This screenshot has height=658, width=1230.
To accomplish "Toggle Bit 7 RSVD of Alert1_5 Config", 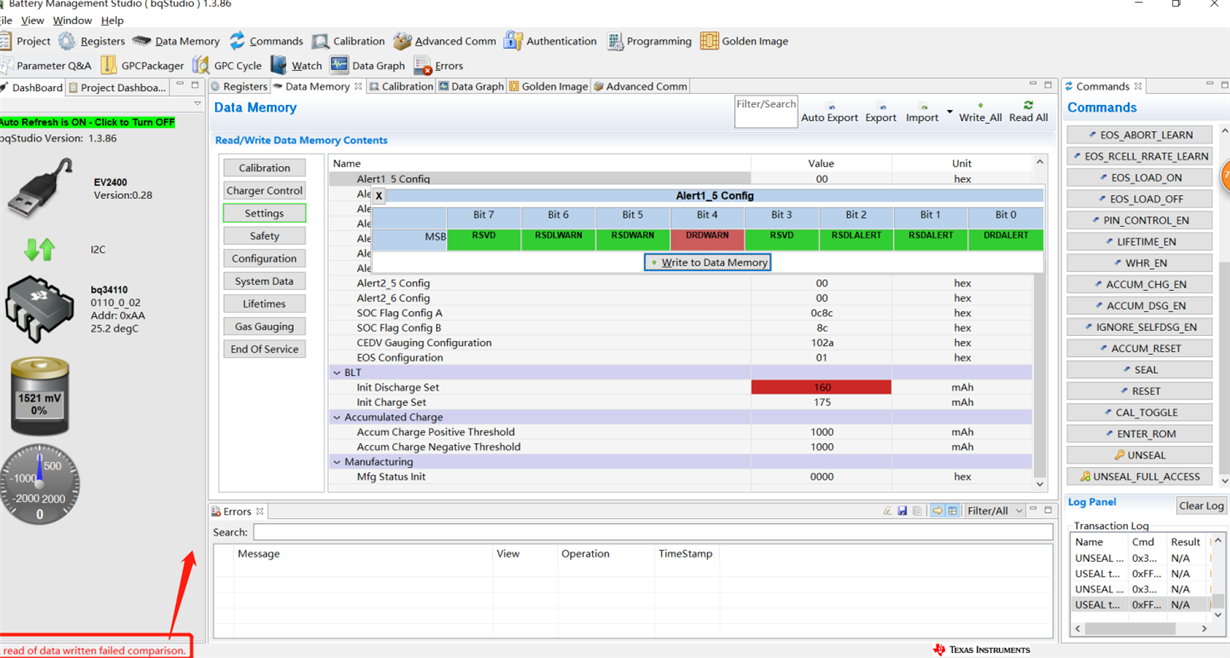I will click(x=484, y=240).
